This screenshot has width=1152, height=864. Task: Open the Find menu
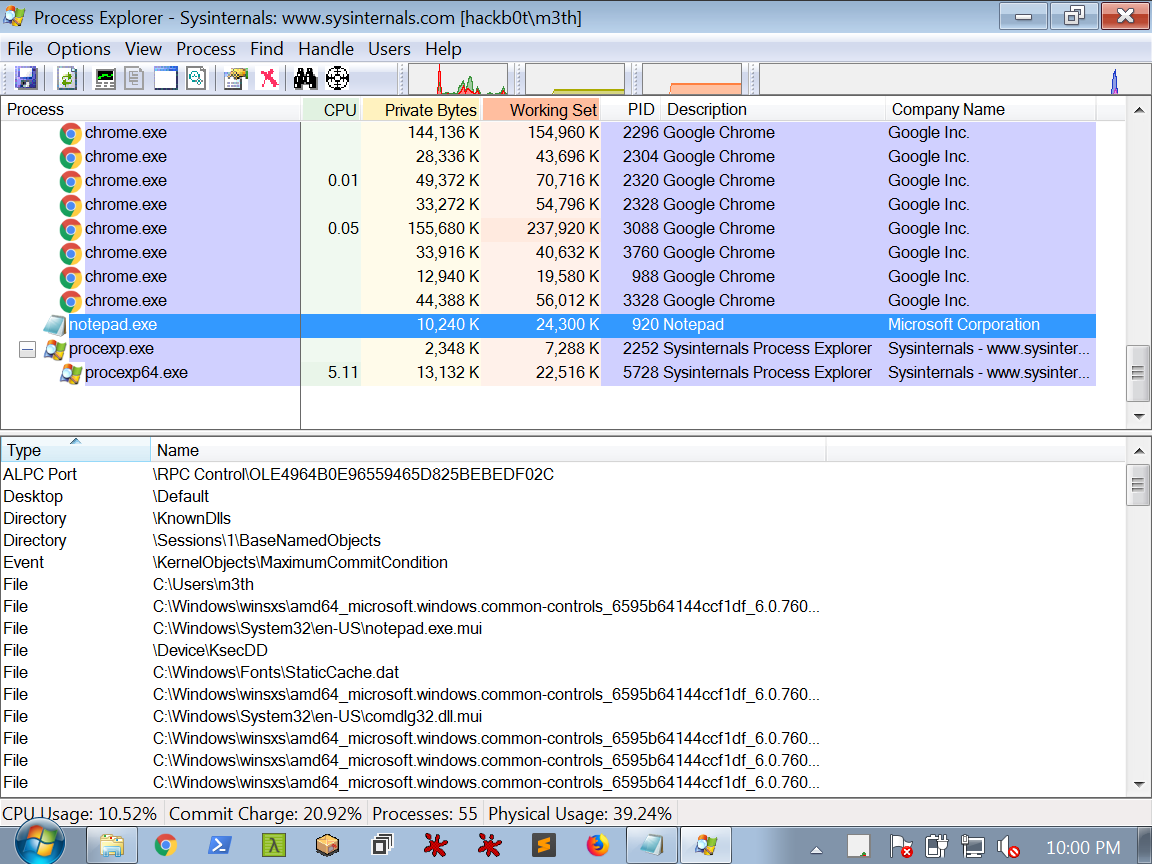(267, 49)
